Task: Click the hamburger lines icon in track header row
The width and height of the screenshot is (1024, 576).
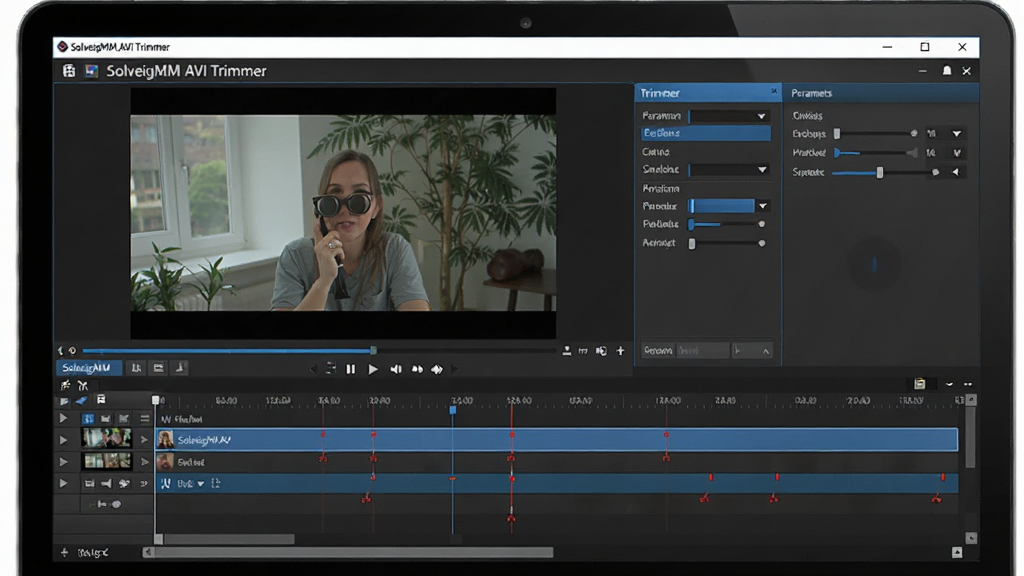Action: 145,419
